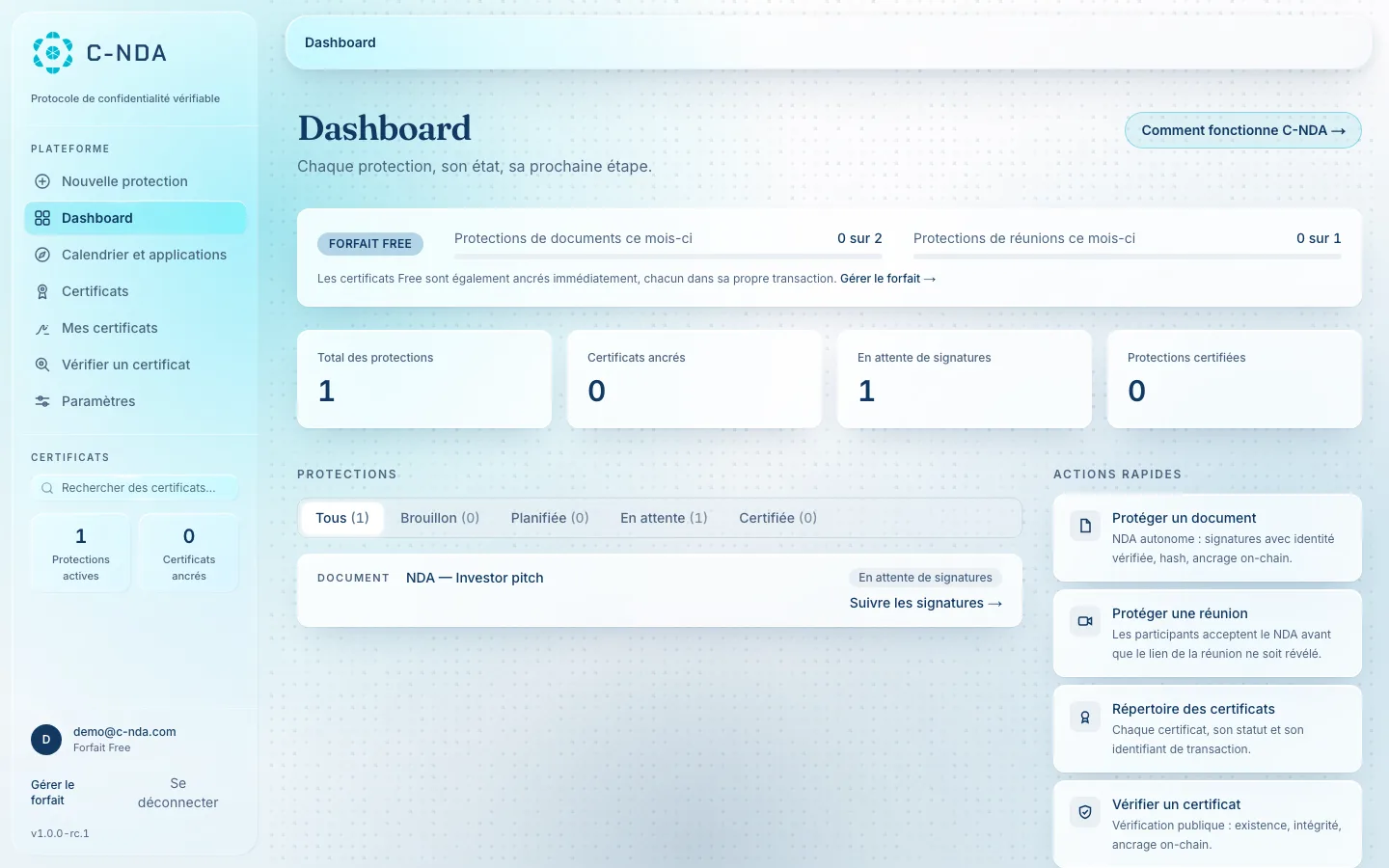Click the v1.0.0-rc.1 version label
Screen dimensions: 1389x868
coord(60,833)
